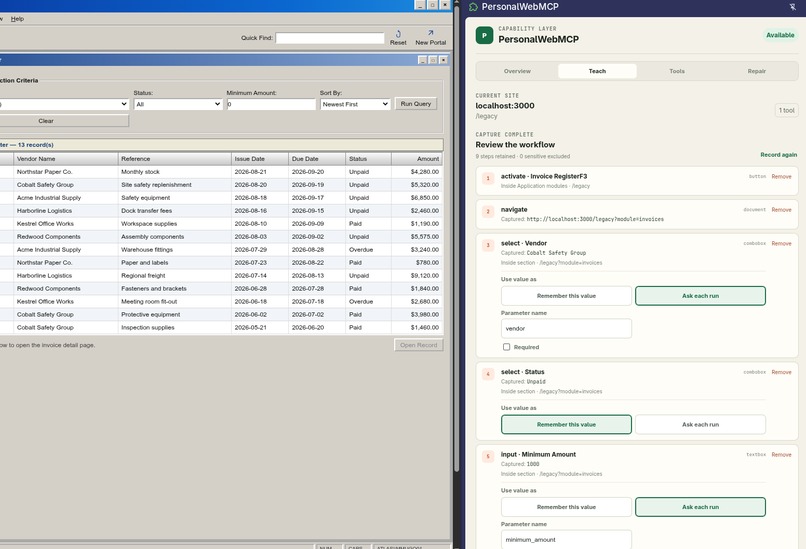Open the vendor selection dropdown above Clear
Screen dimensions: 806x549
[x=64, y=104]
